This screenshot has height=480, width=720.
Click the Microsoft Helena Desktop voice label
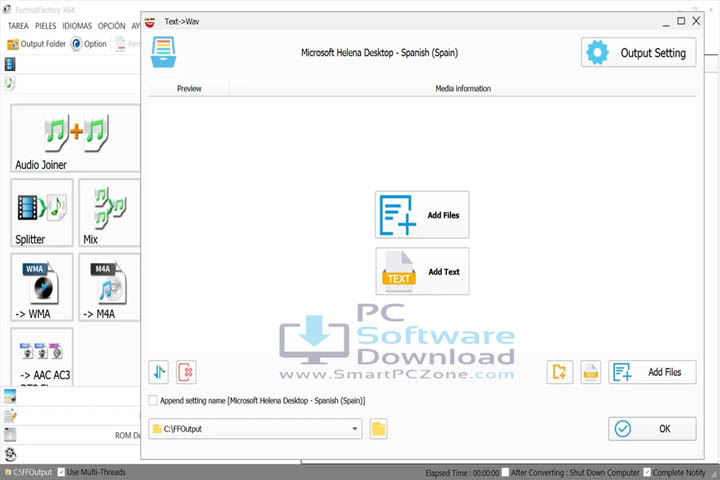pyautogui.click(x=379, y=53)
